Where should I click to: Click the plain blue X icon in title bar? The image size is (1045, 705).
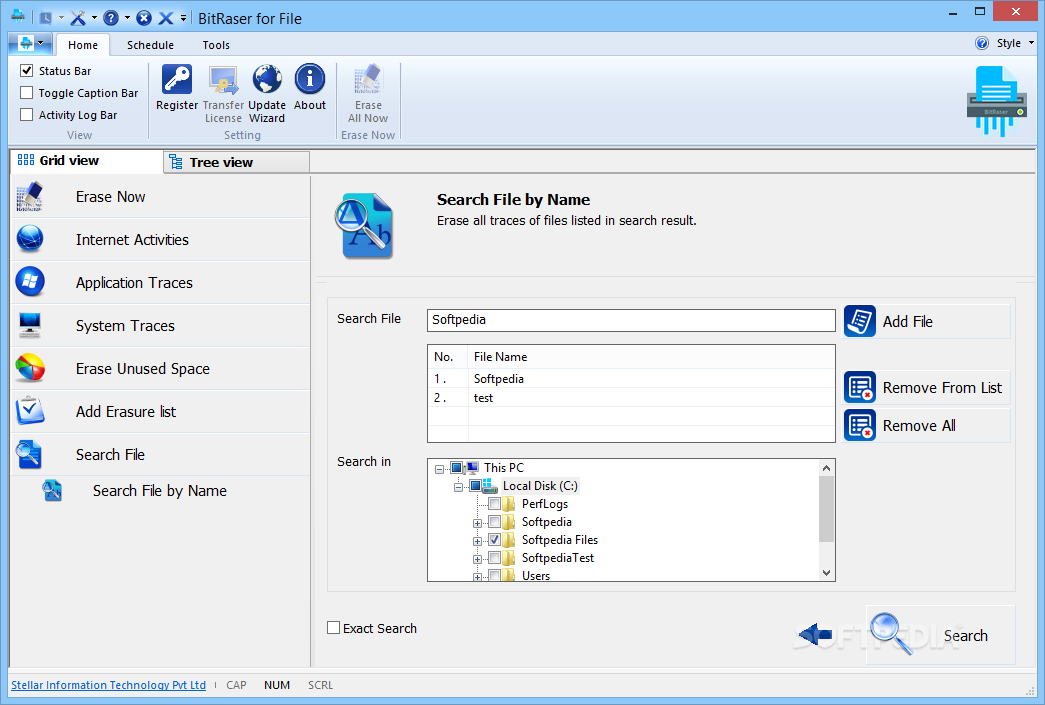166,18
